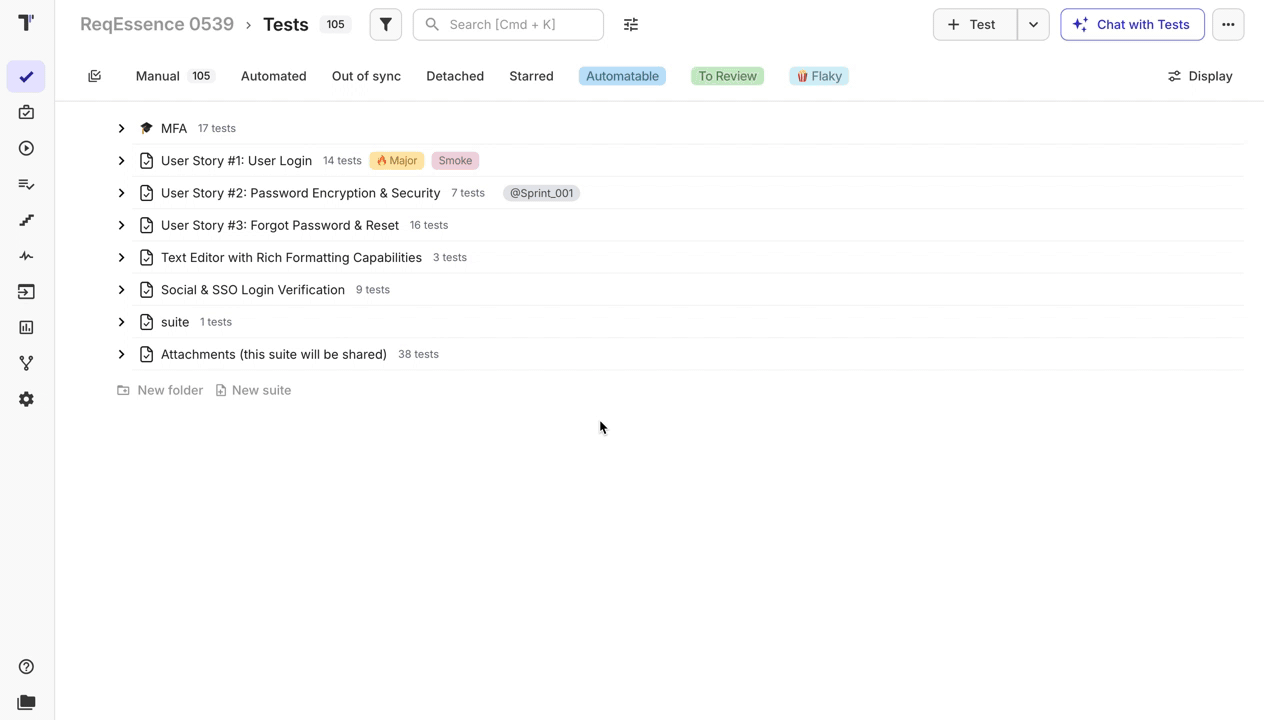Expand User Story #1: User Login
1264x720 pixels.
pyautogui.click(x=121, y=161)
